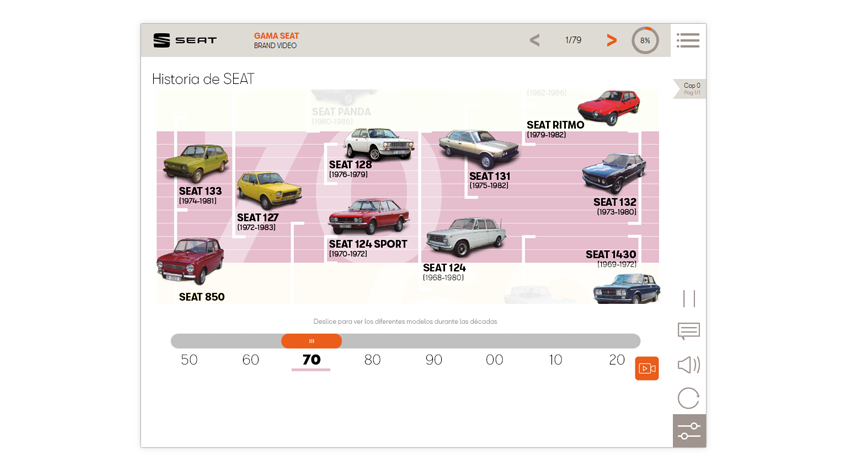
Task: Click the SEAT RITMO model label
Action: pos(555,126)
